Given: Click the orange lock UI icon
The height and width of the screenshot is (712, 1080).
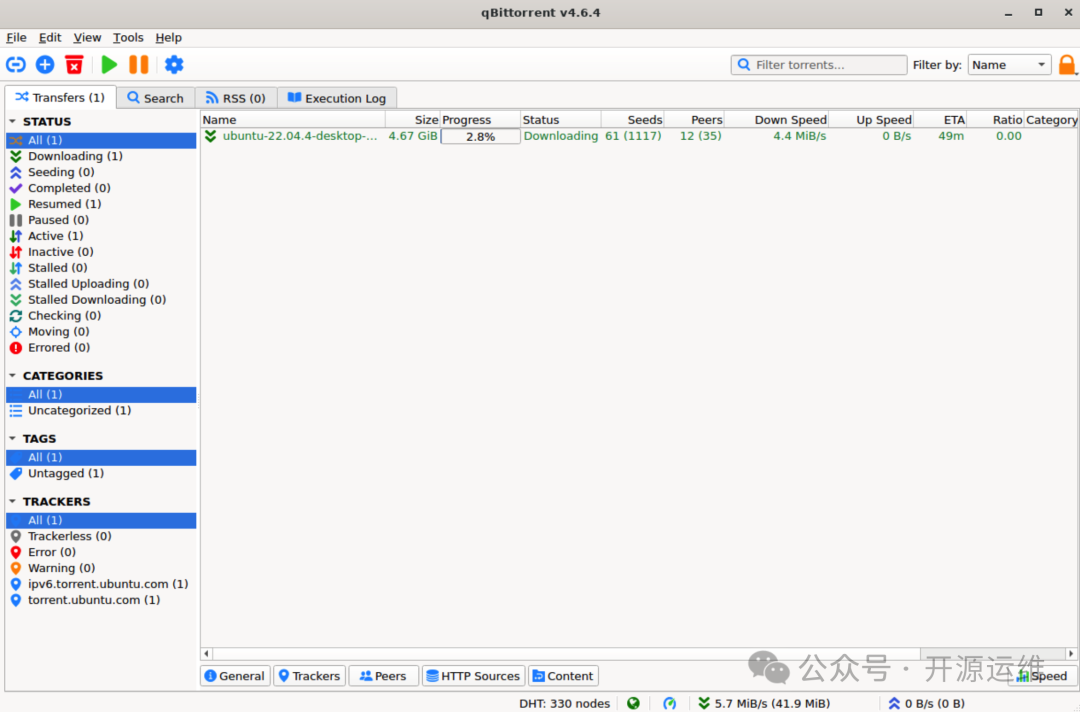Looking at the screenshot, I should coord(1067,65).
